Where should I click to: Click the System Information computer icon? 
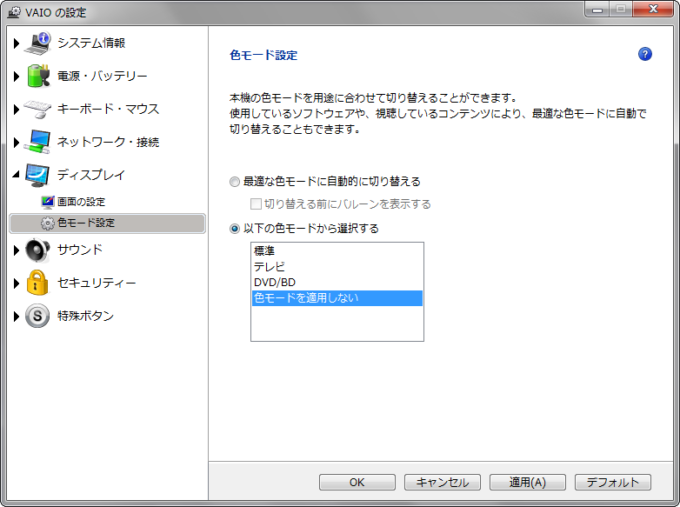pyautogui.click(x=37, y=43)
